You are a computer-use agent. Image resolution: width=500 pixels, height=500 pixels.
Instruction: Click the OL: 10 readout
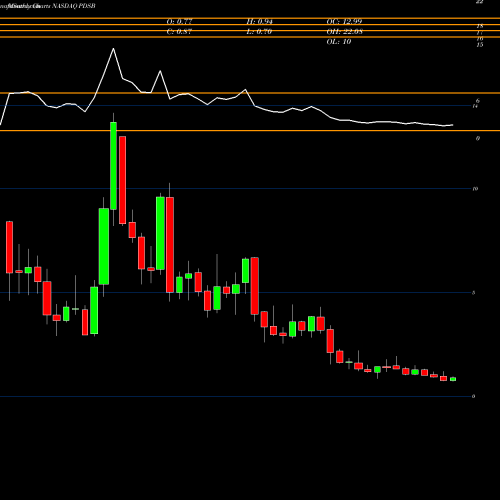click(x=339, y=42)
